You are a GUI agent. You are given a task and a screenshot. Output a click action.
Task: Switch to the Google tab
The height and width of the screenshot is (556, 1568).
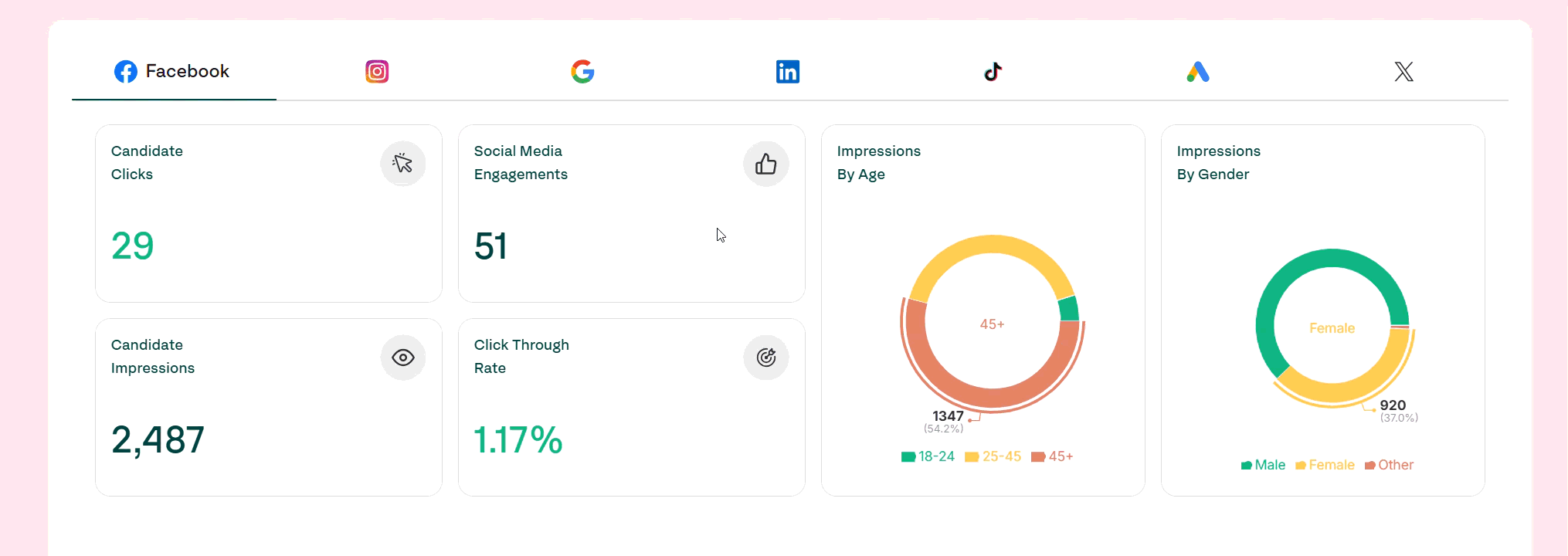[582, 72]
